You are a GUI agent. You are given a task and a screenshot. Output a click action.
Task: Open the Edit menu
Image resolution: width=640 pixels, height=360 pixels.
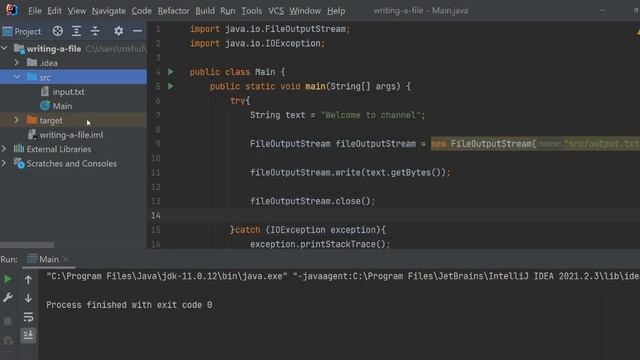coord(54,11)
